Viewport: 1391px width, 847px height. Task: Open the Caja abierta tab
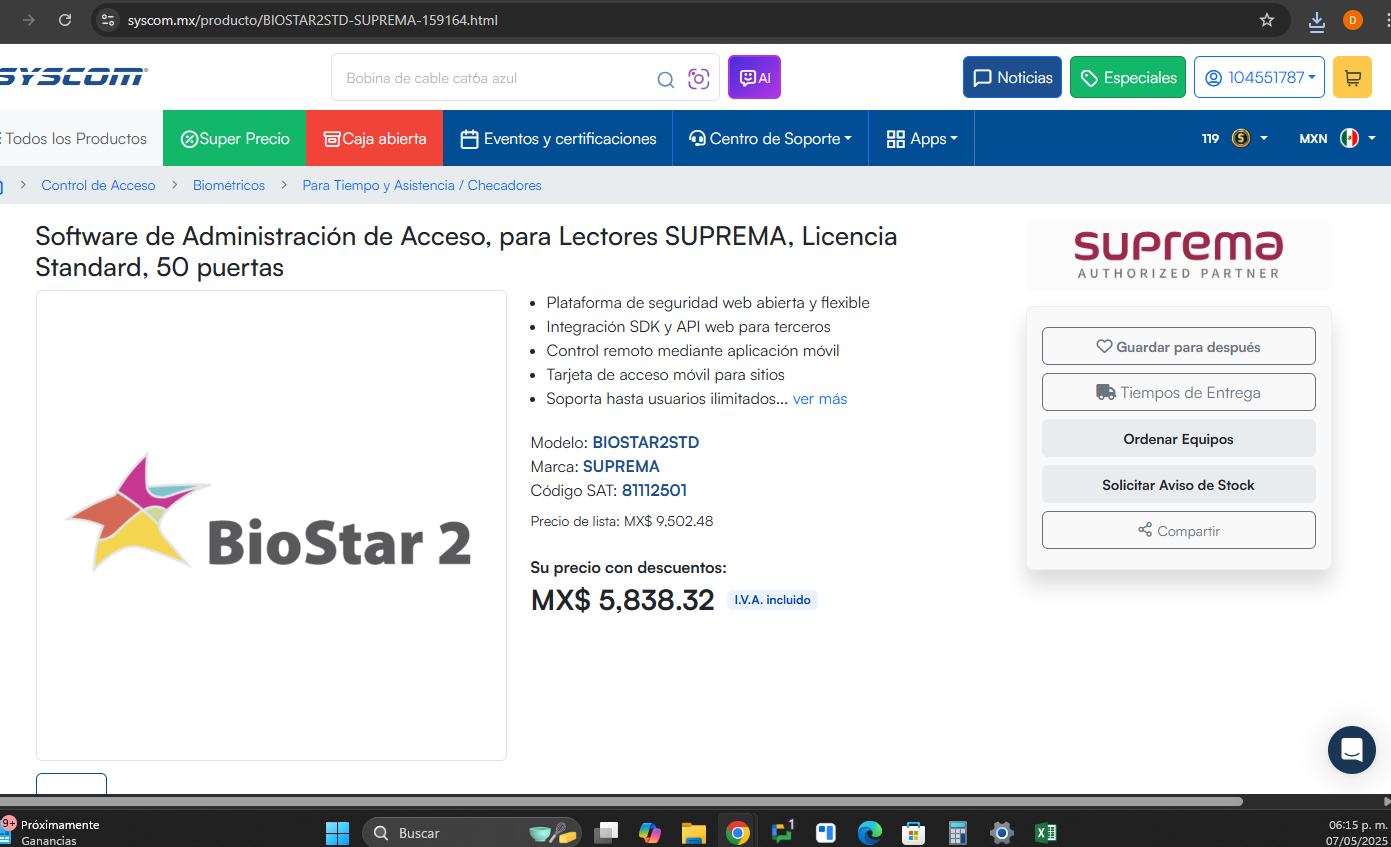pyautogui.click(x=374, y=138)
